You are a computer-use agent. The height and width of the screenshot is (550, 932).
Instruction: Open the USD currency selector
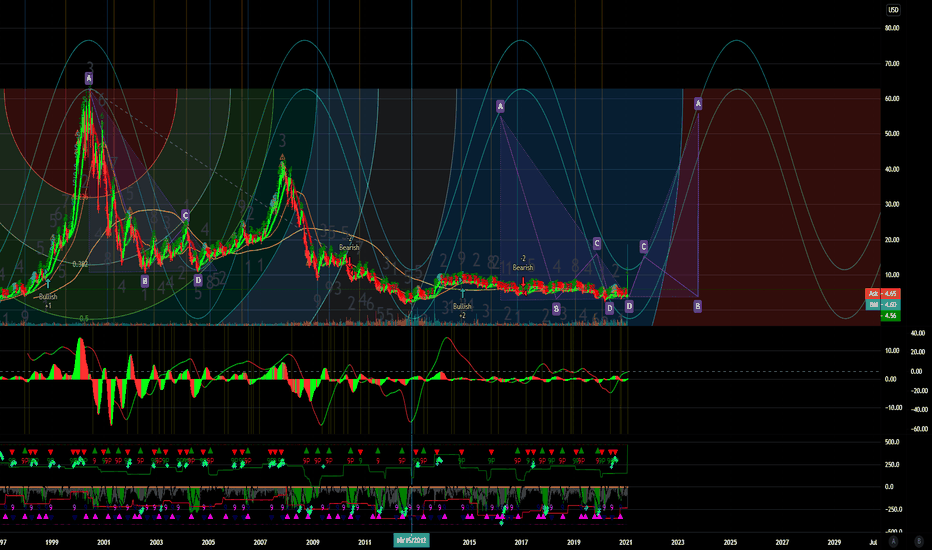coord(893,10)
